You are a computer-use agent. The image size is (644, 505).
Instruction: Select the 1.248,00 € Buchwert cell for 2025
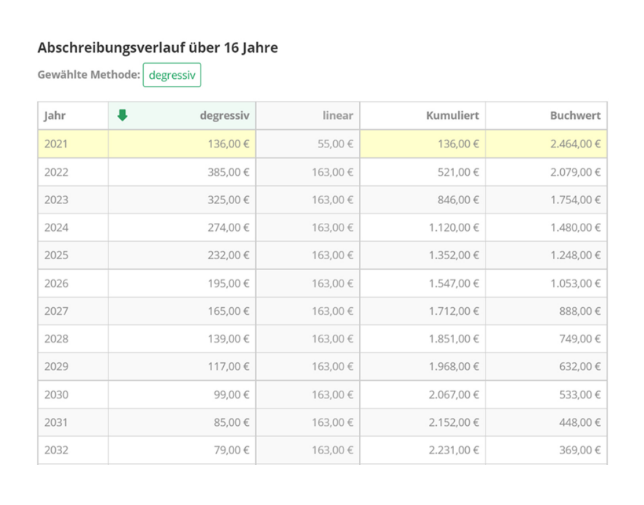(574, 256)
